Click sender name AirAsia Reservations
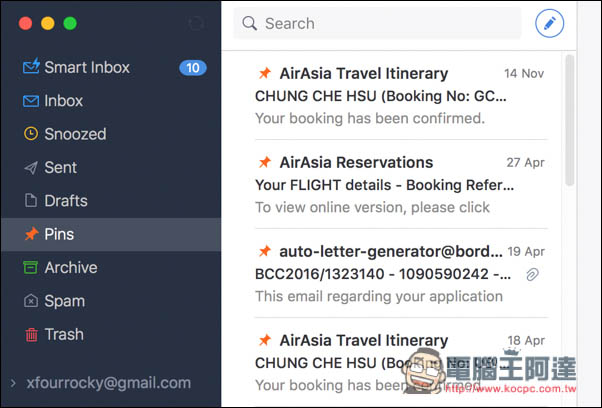This screenshot has width=602, height=408. pyautogui.click(x=356, y=162)
